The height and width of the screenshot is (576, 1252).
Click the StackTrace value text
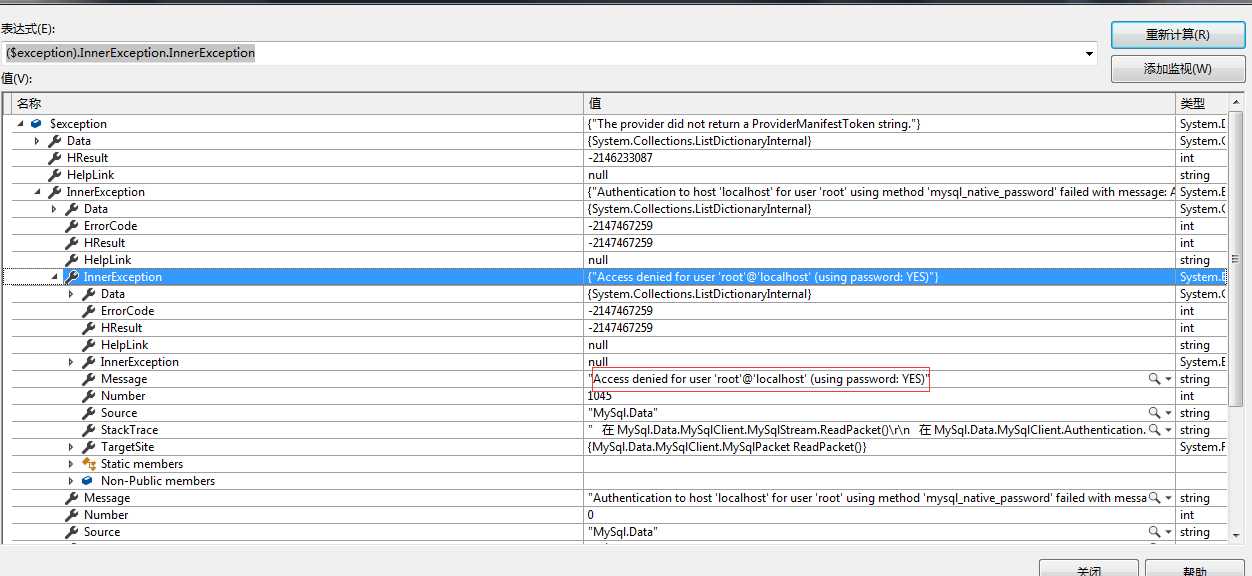pyautogui.click(x=867, y=430)
